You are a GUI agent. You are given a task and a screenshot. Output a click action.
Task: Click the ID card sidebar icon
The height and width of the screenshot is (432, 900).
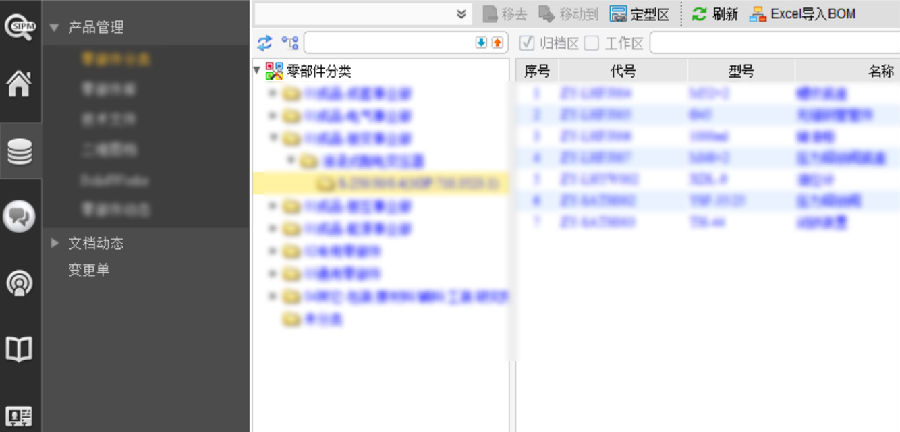coord(19,417)
